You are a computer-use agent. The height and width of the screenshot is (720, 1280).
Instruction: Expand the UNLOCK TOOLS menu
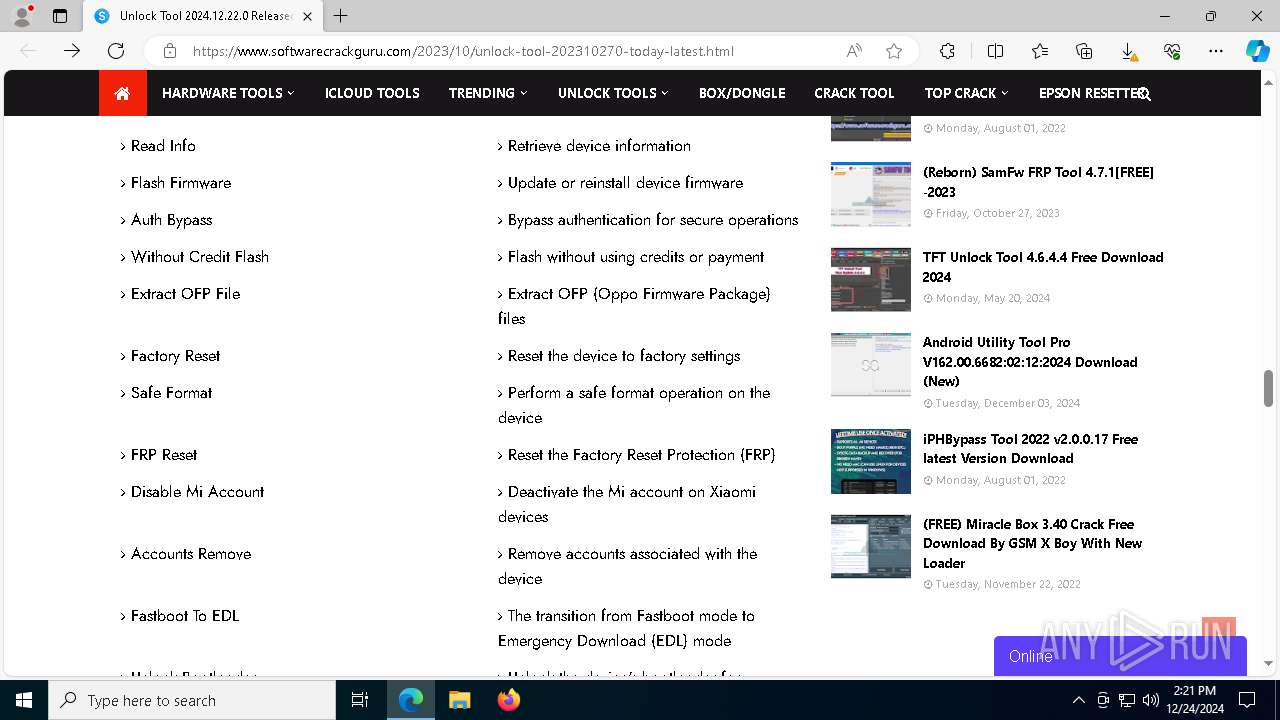[x=613, y=93]
